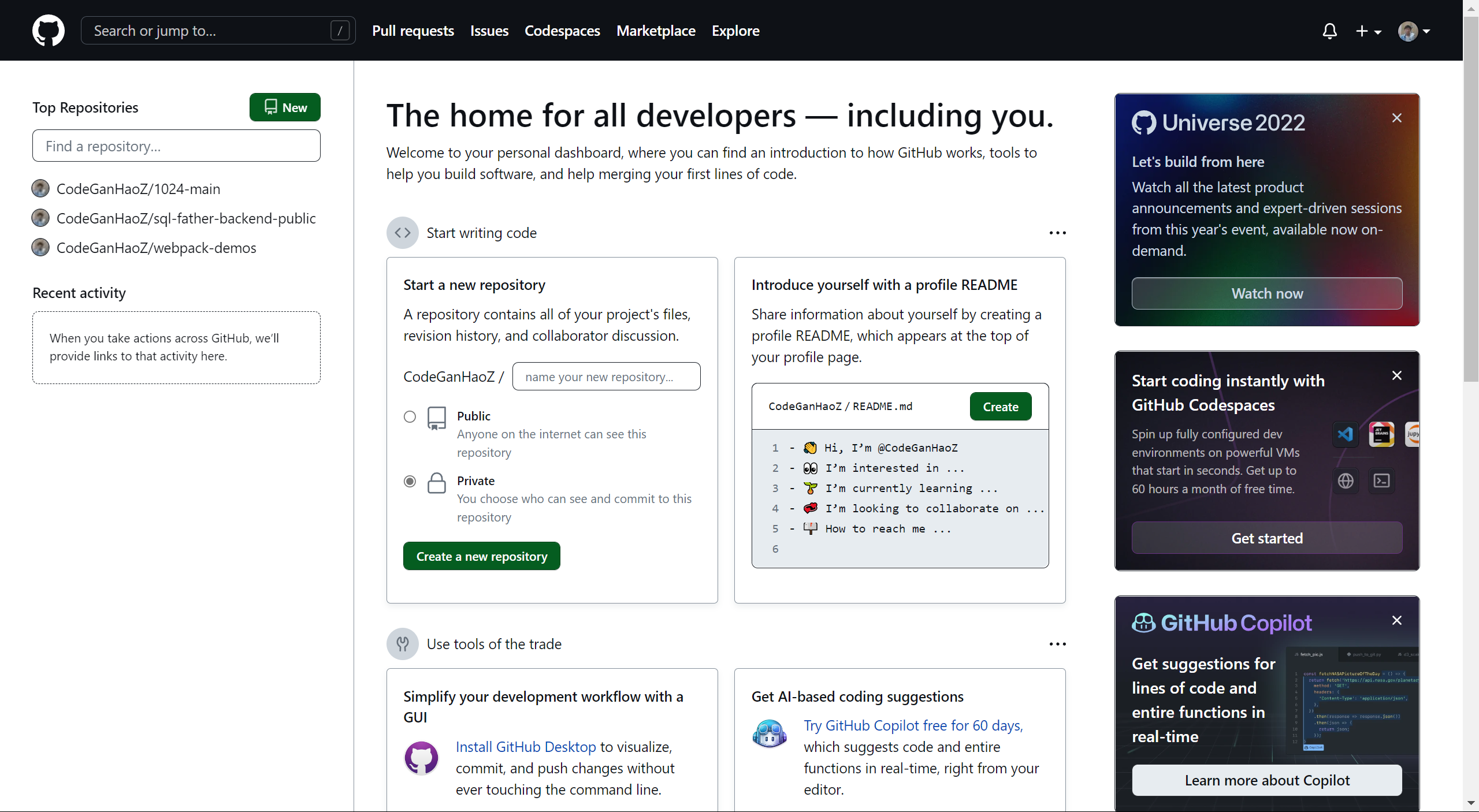Screen dimensions: 1479x812
Task: Dismiss the Universe 2022 banner
Action: click(x=1396, y=118)
